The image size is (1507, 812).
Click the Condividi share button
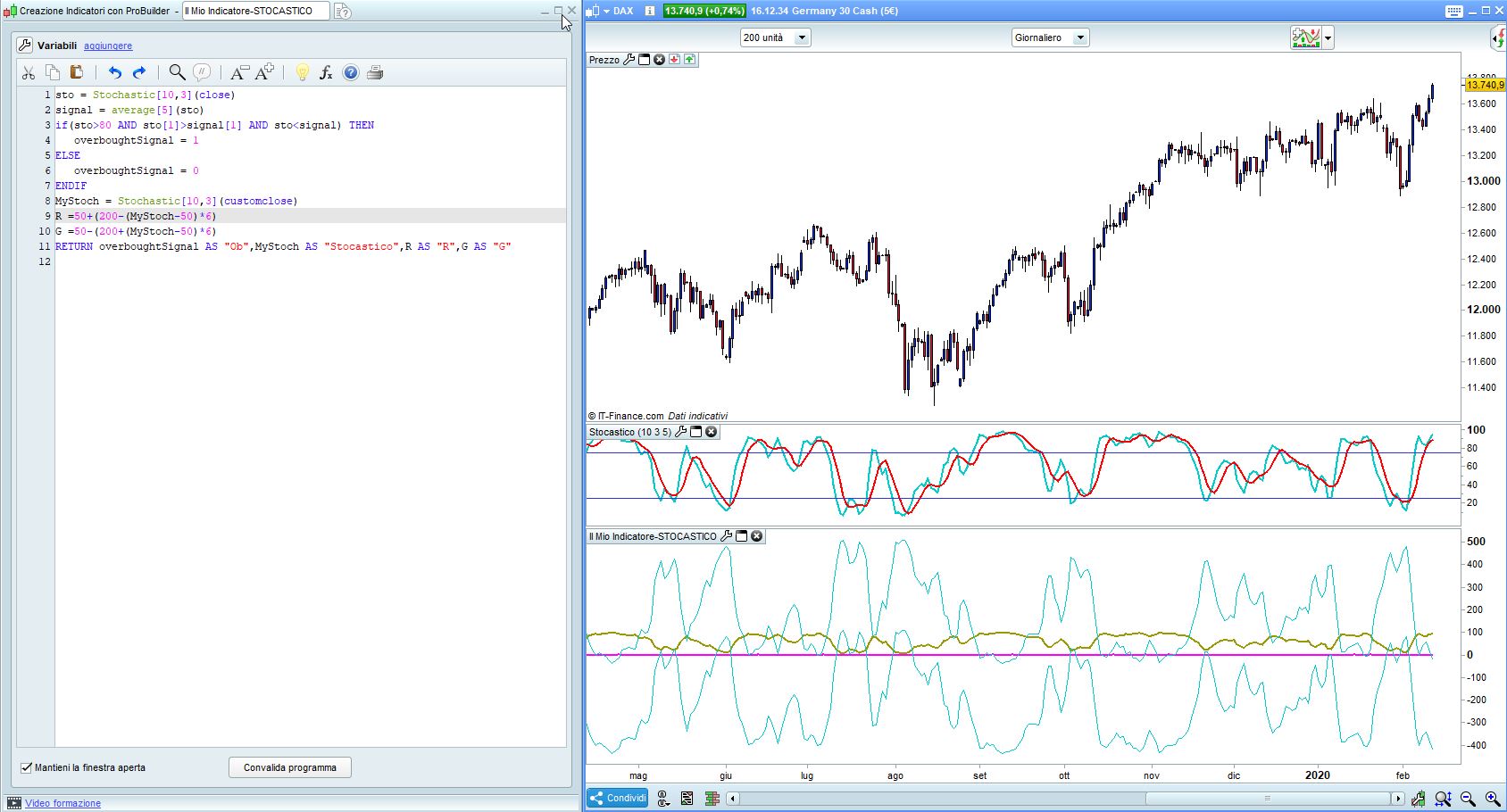(618, 798)
